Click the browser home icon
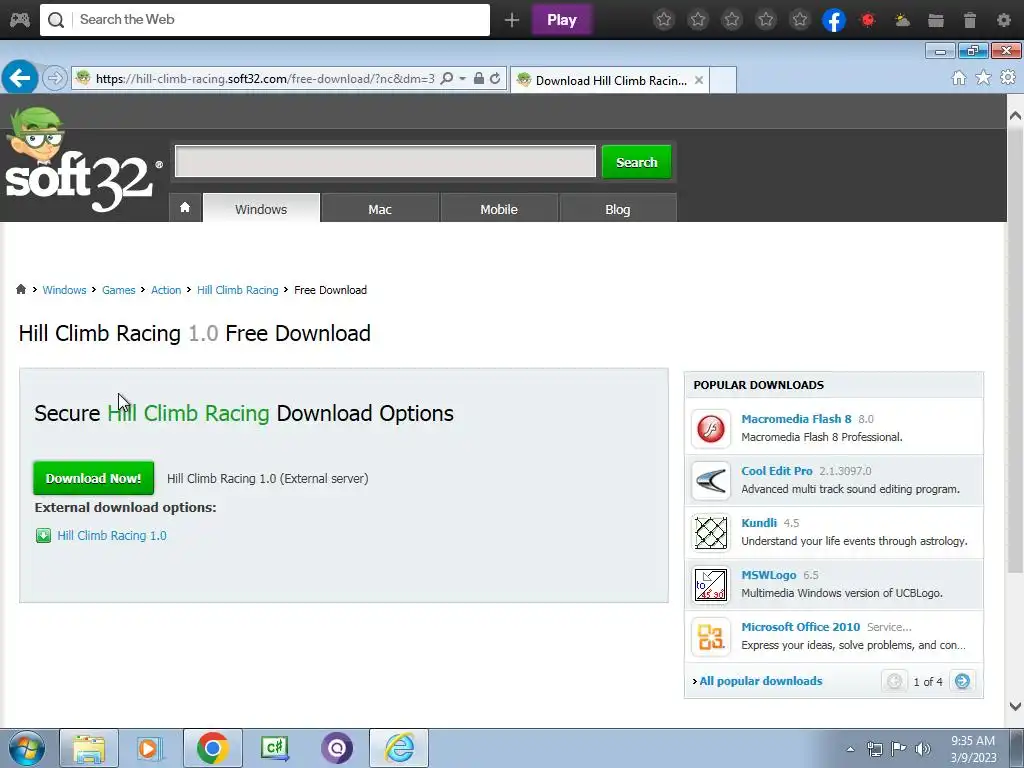1024x768 pixels. 959,78
